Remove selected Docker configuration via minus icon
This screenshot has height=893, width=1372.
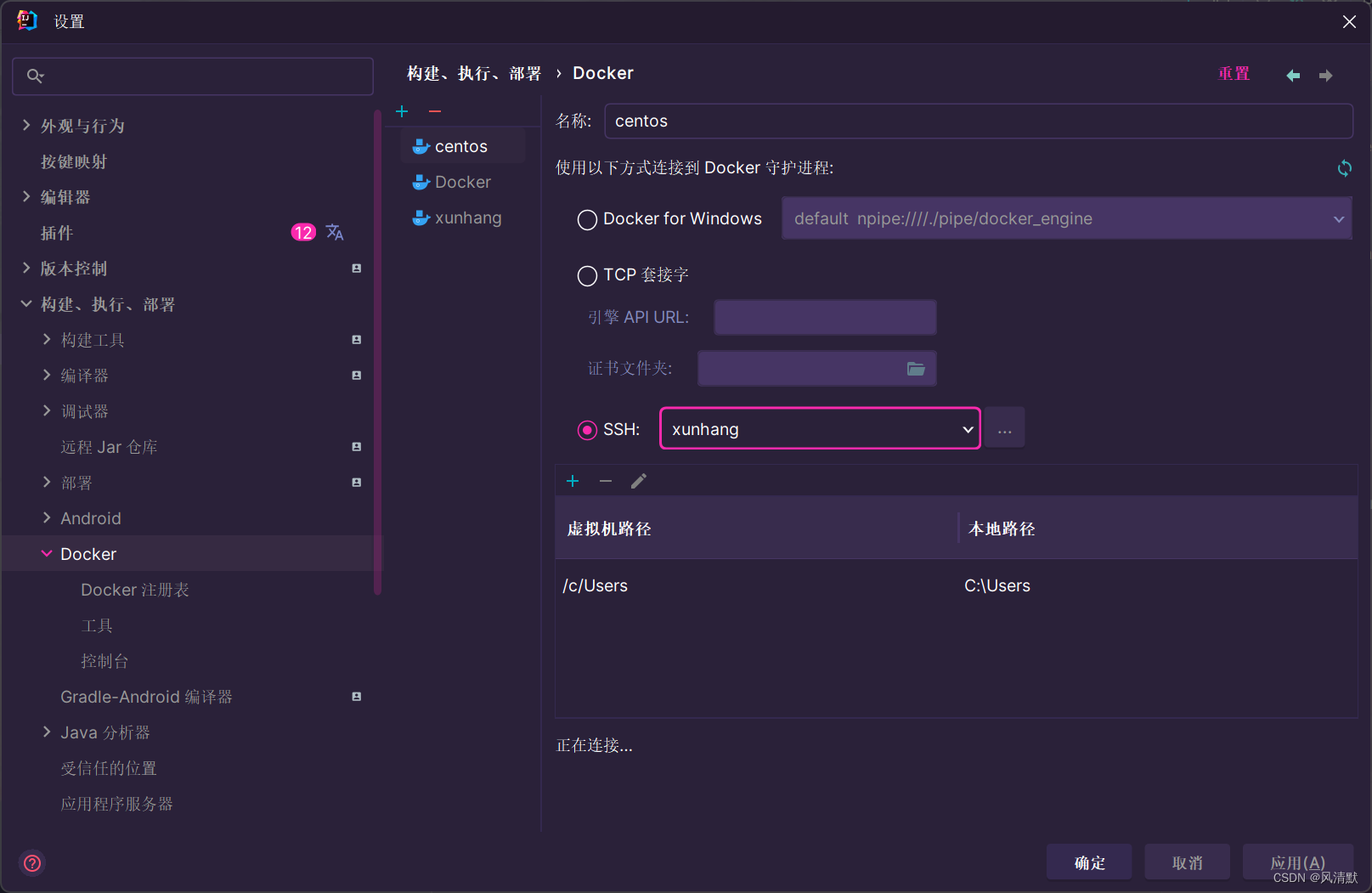pyautogui.click(x=435, y=111)
